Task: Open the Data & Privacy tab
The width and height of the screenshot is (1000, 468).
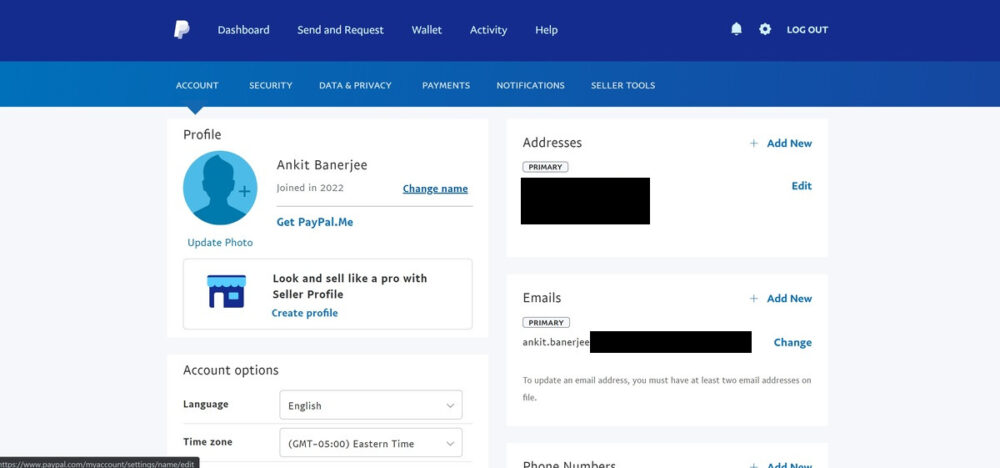Action: (355, 86)
